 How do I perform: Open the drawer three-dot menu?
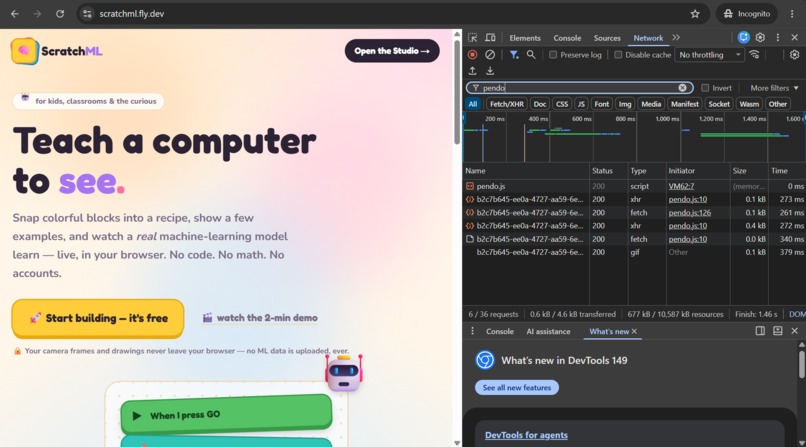point(472,331)
